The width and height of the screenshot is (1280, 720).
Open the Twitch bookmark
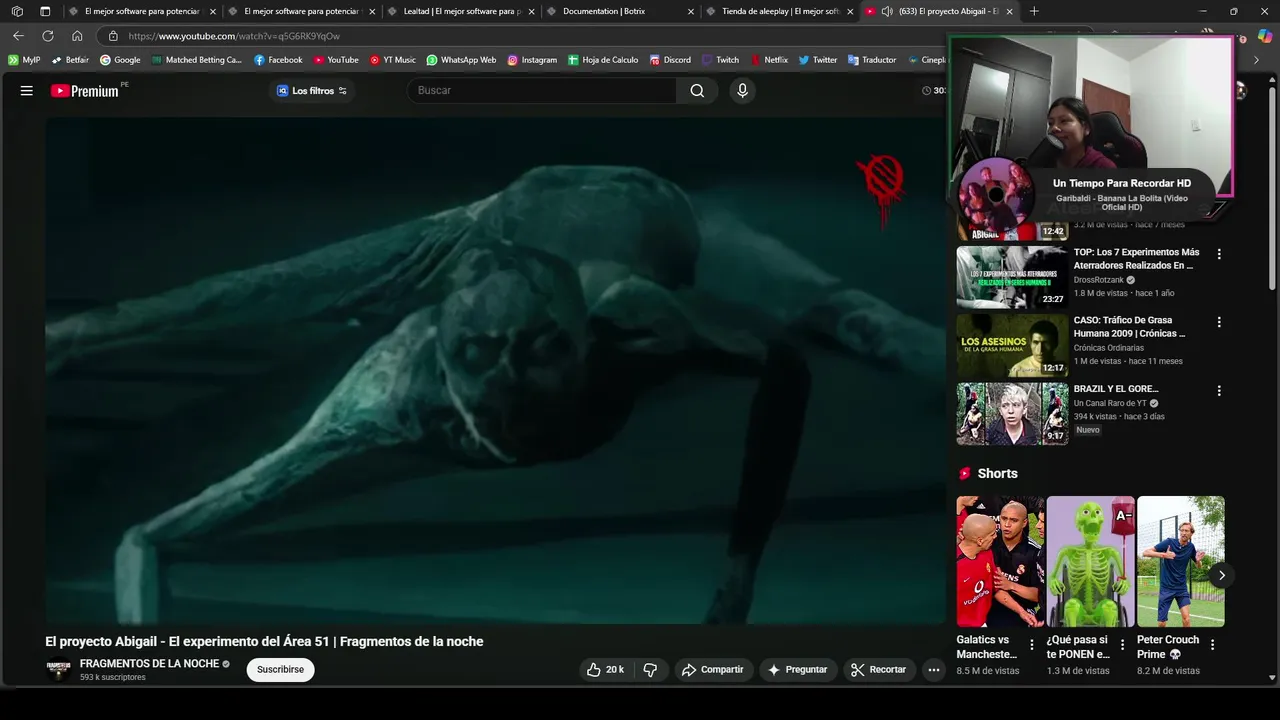pos(721,60)
